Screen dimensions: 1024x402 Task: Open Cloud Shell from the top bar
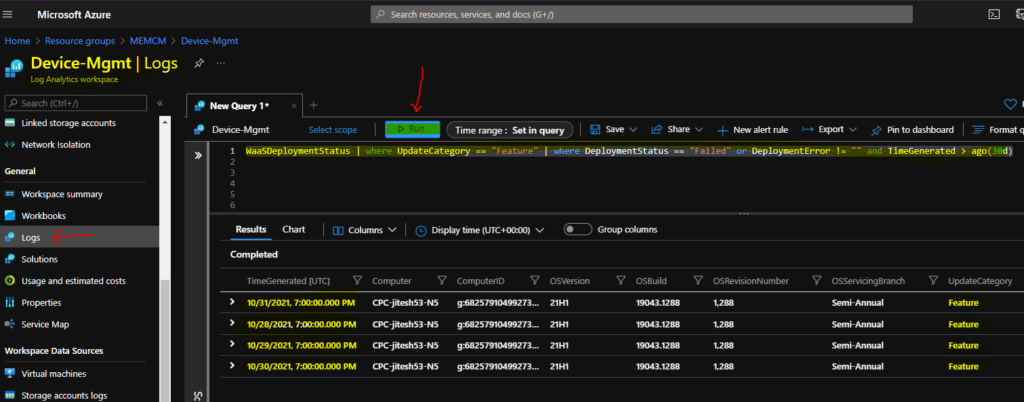click(x=994, y=14)
